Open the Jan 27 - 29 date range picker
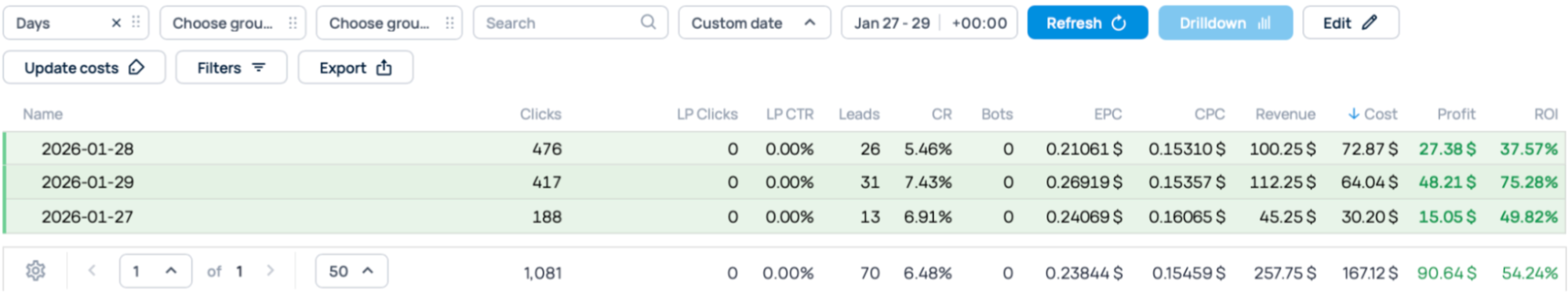The image size is (1568, 298). [892, 23]
